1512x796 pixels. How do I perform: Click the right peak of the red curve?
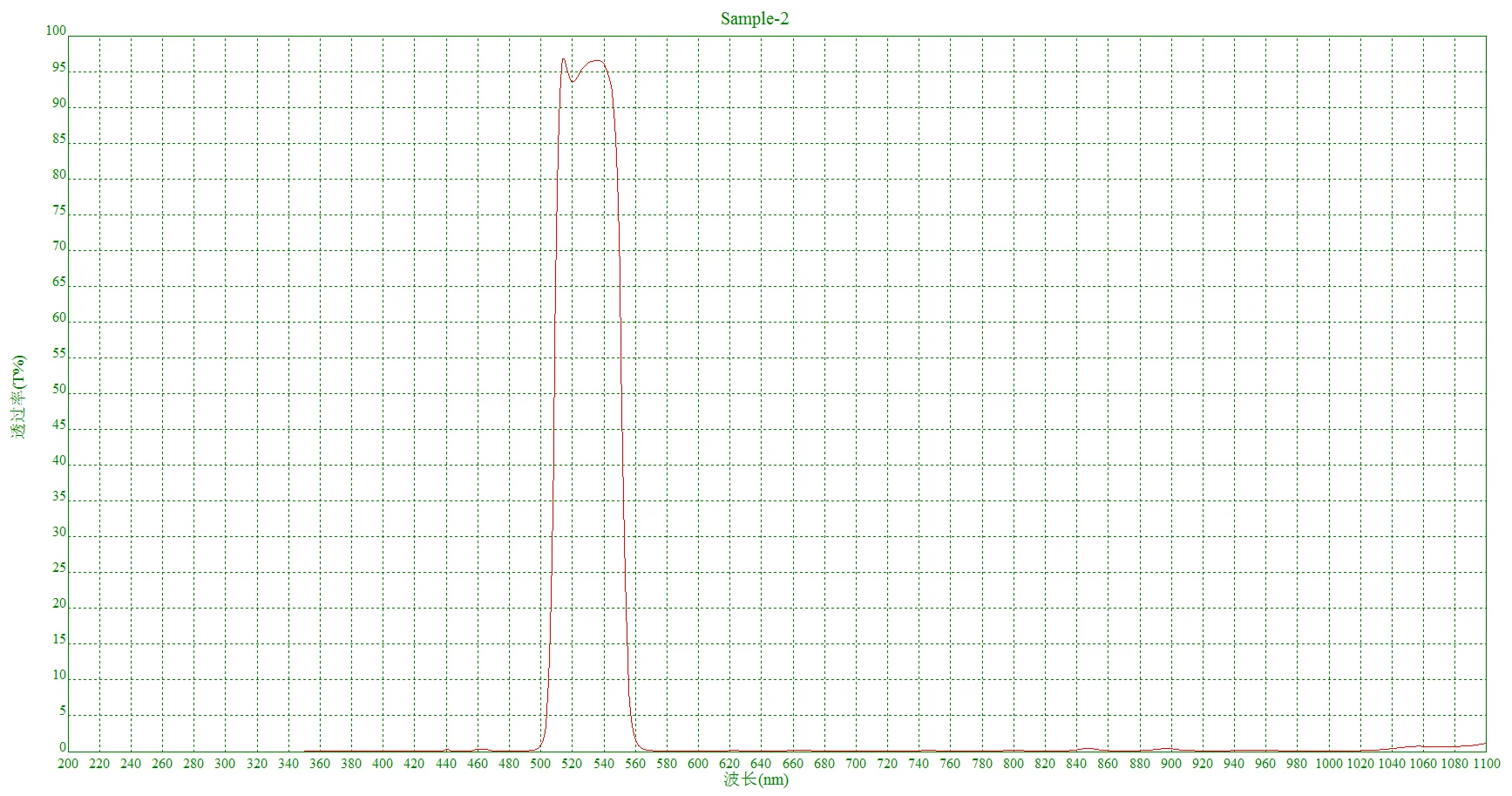pos(597,61)
